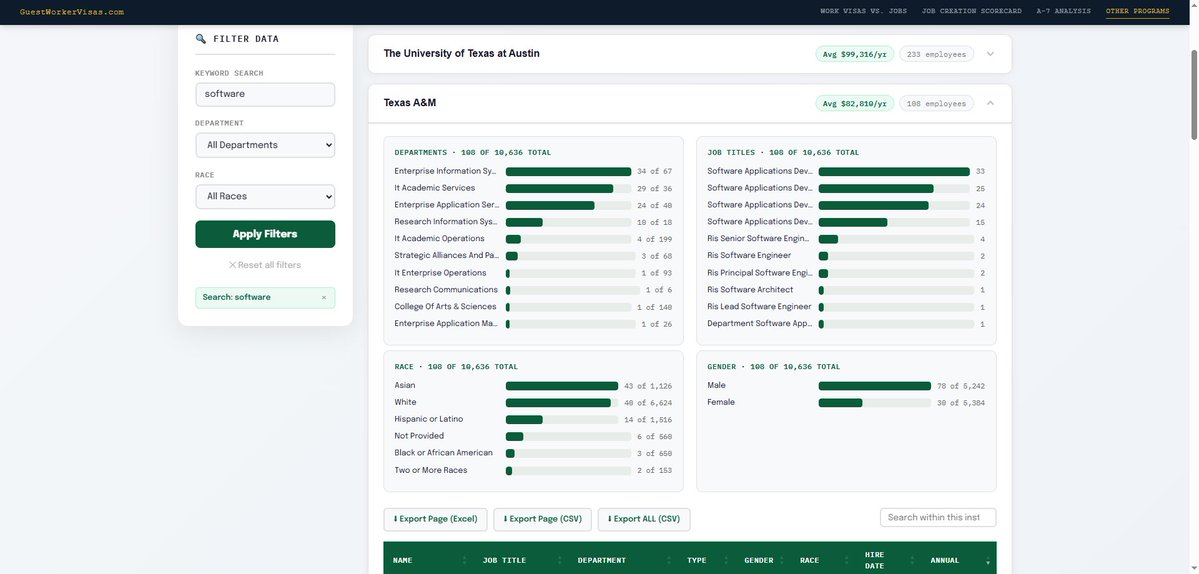Sort table by Gender column
This screenshot has height=574, width=1199.
coord(762,560)
